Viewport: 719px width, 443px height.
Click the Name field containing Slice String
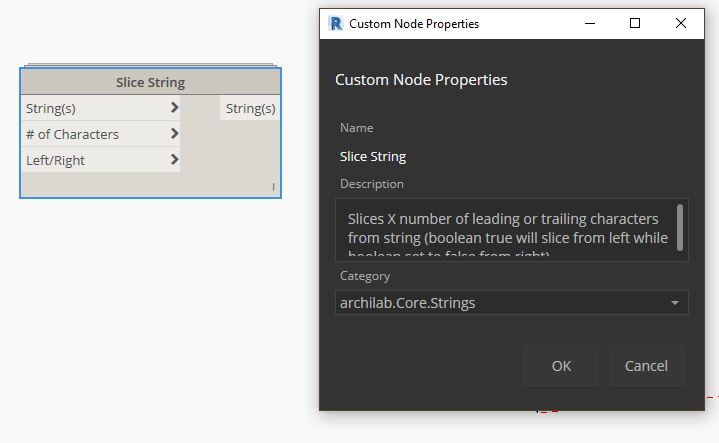pos(373,156)
